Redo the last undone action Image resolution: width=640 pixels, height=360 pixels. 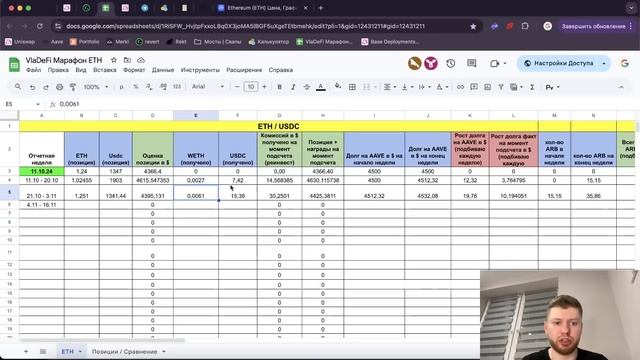point(46,87)
